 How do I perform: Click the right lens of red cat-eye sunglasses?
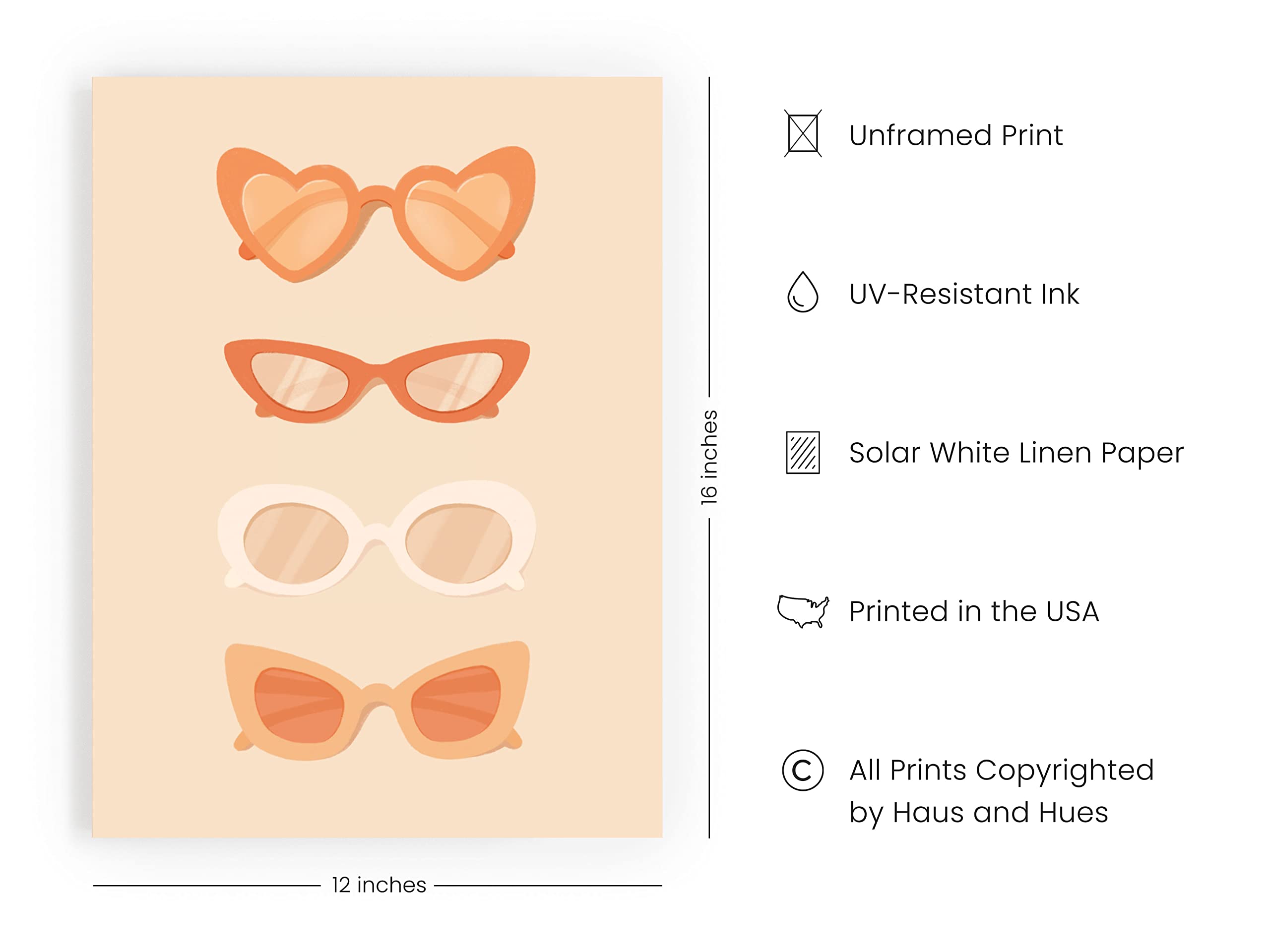(x=453, y=380)
